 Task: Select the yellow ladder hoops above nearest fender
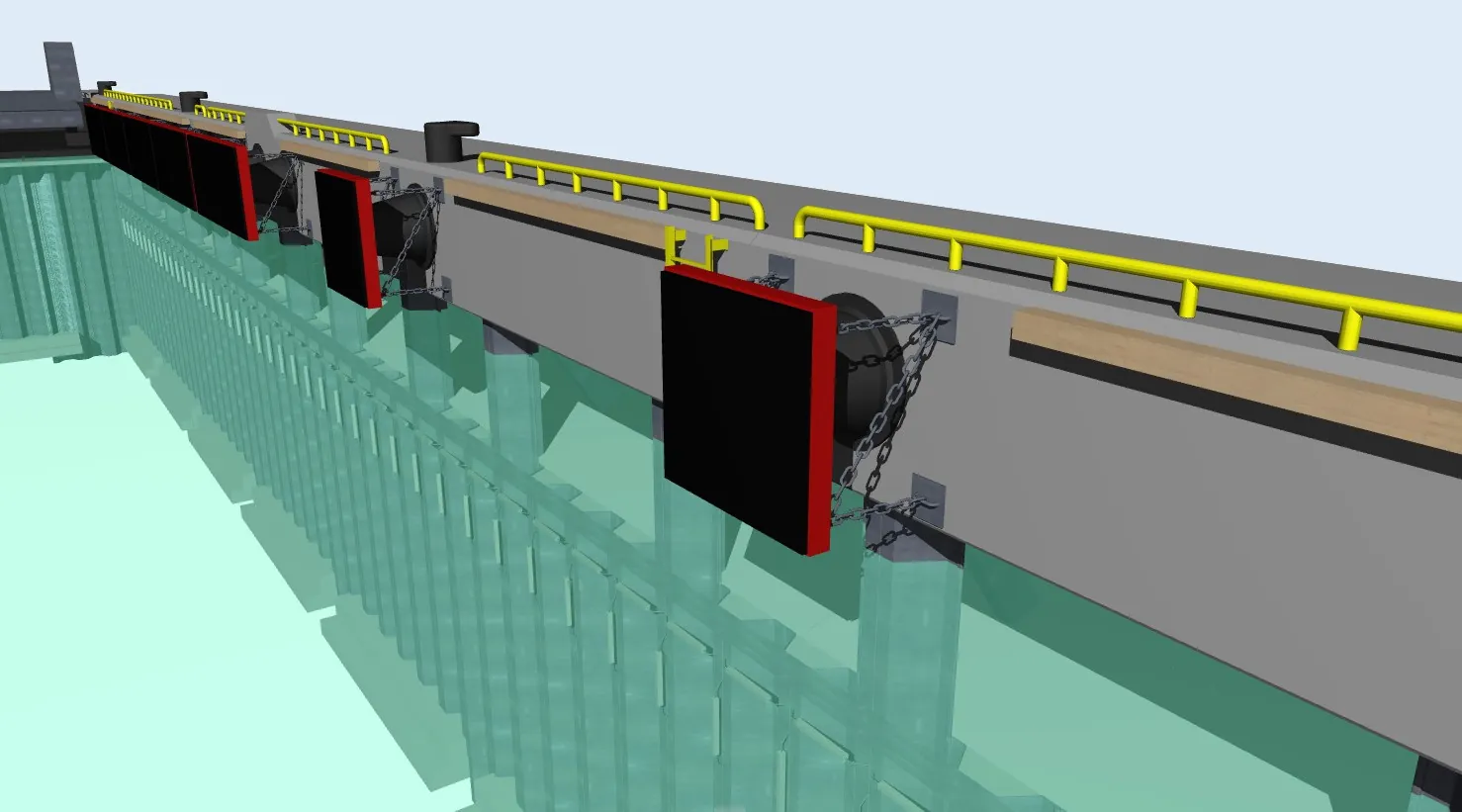[696, 247]
